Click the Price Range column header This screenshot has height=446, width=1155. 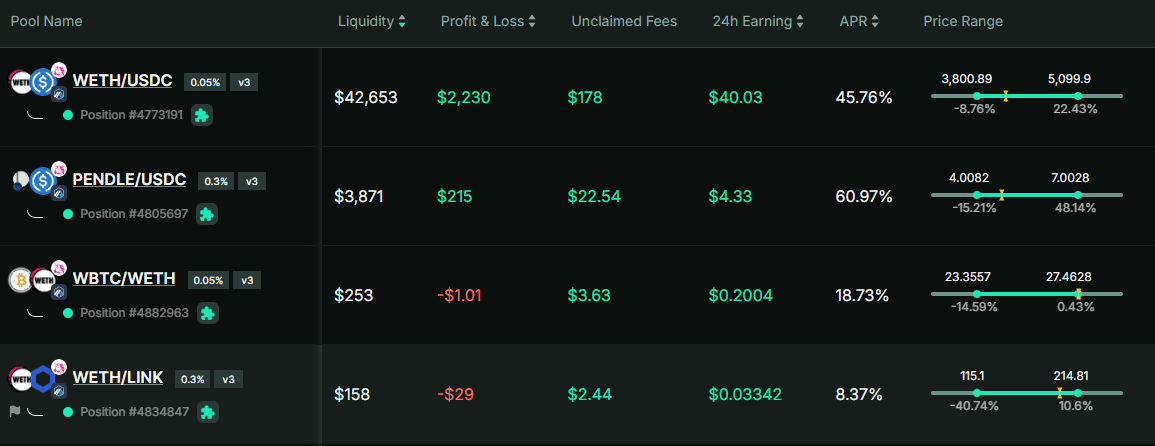tap(962, 21)
